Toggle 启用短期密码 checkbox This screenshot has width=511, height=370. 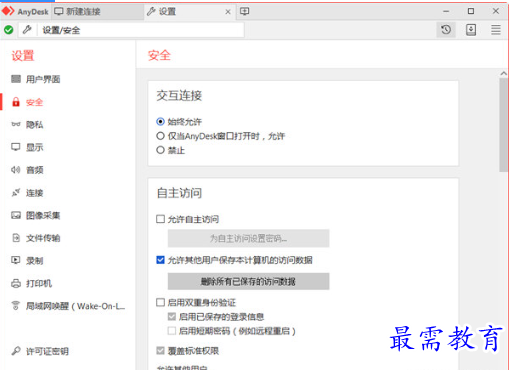click(172, 331)
